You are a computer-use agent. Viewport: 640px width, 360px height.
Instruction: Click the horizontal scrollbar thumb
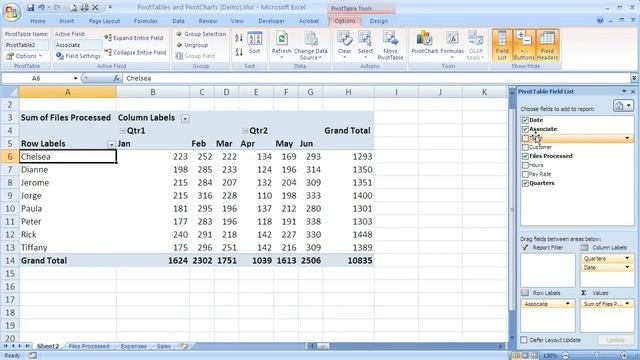click(322, 346)
